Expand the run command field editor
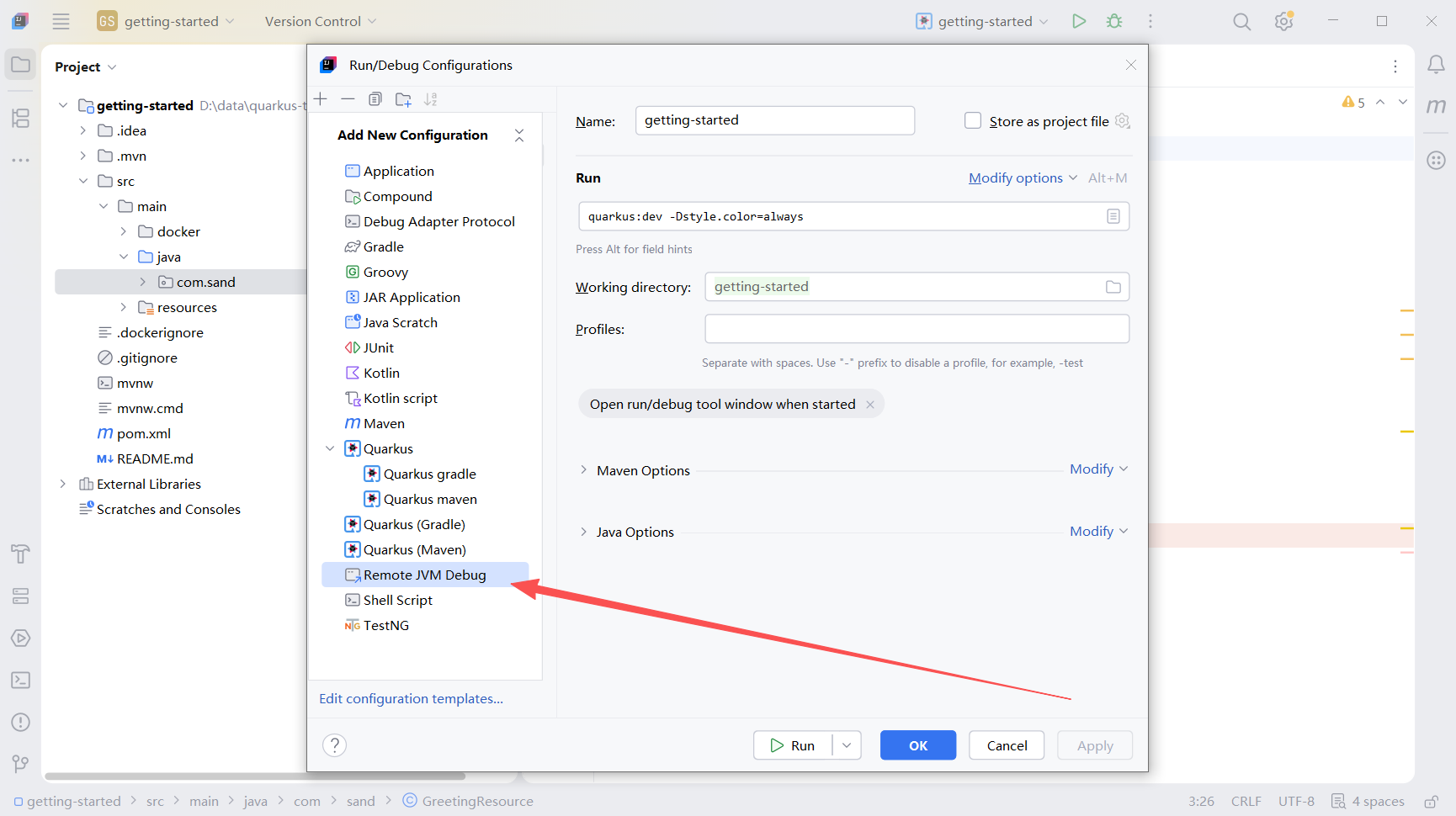Viewport: 1456px width, 816px height. tap(1113, 216)
